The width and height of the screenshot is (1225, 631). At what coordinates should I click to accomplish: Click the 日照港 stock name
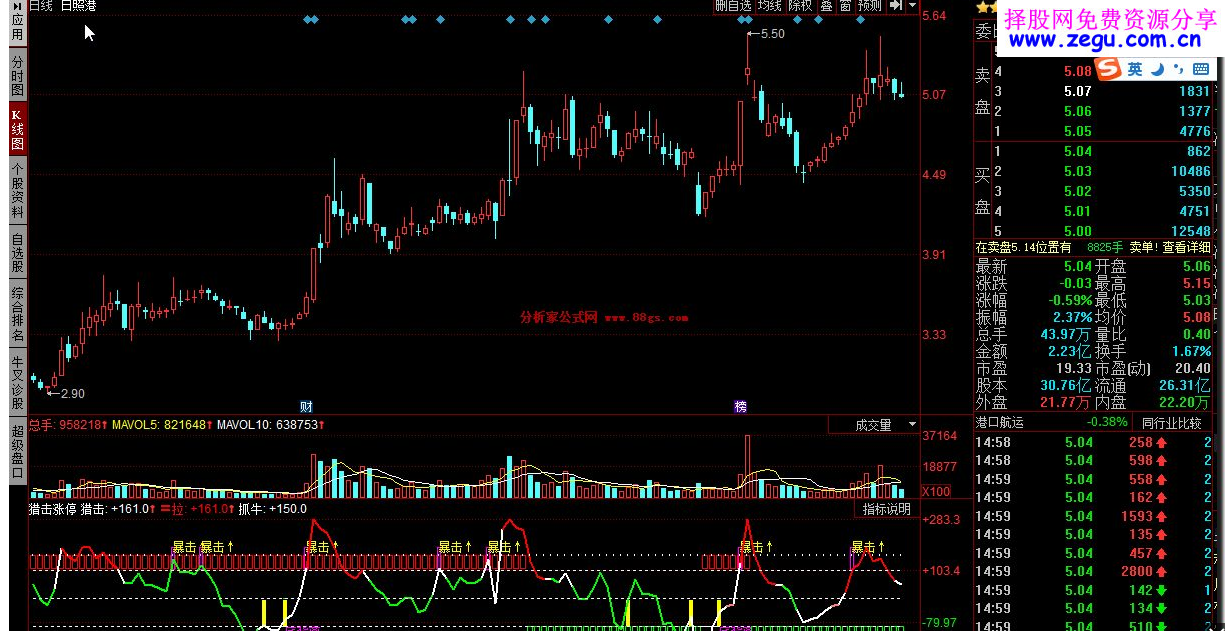tap(79, 6)
